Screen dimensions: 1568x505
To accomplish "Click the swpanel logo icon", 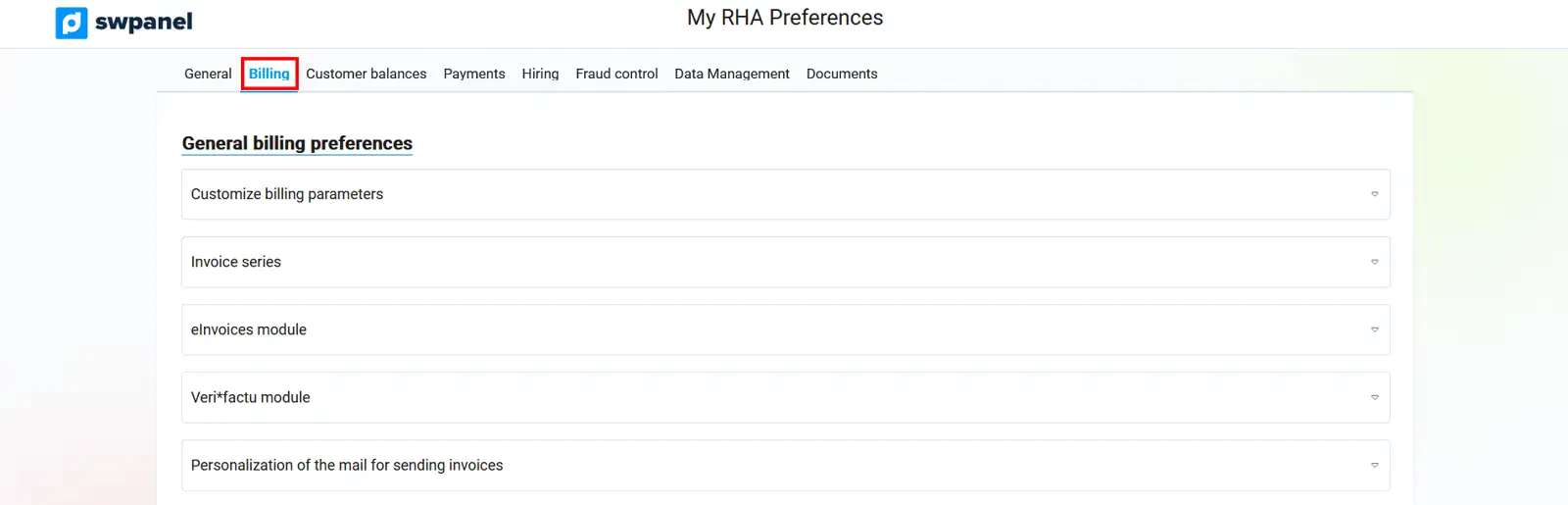I will (x=72, y=23).
